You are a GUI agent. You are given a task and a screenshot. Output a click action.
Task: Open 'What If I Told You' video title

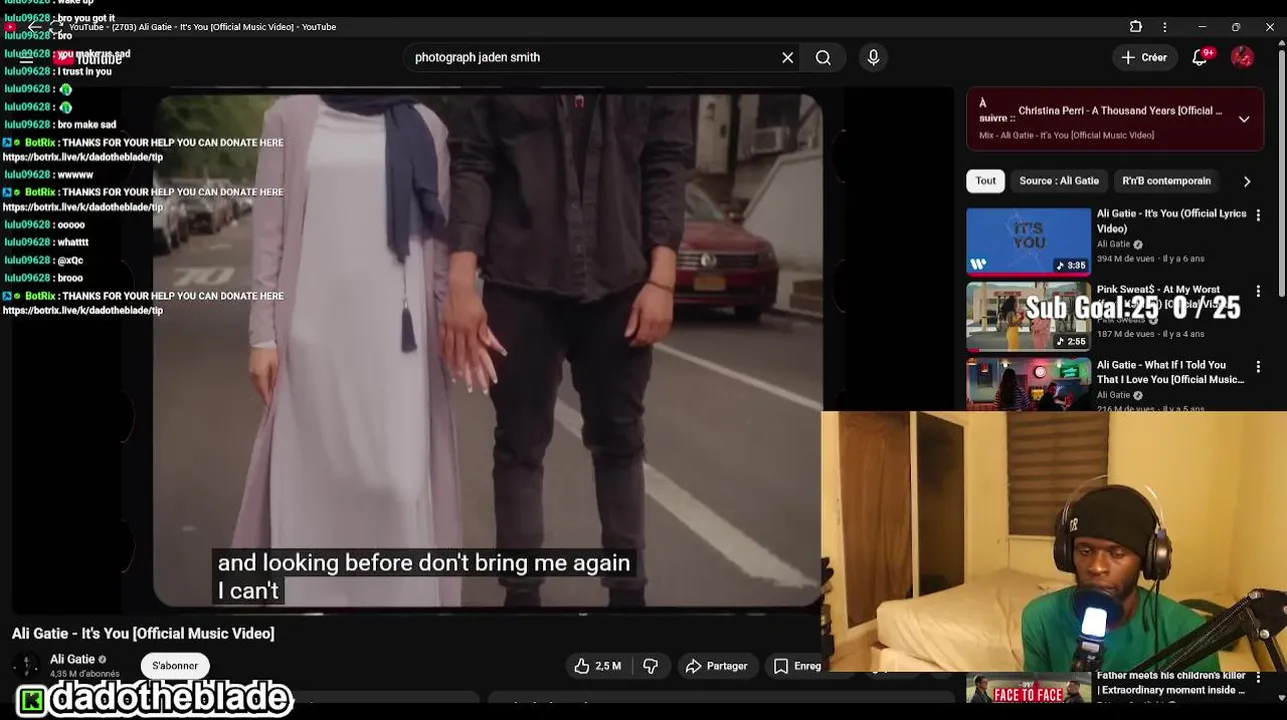(1171, 372)
